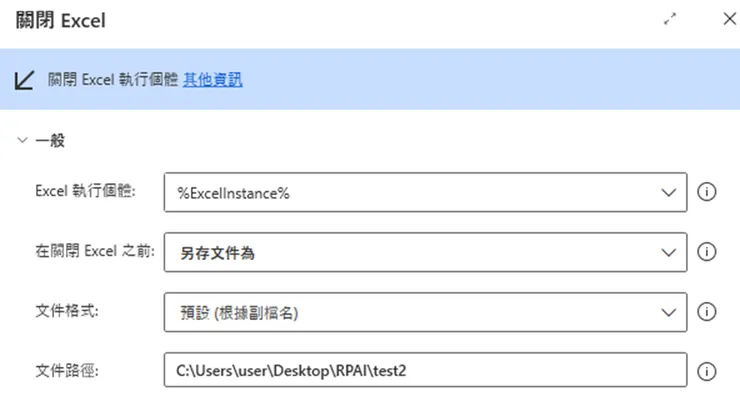
Task: Click the Excel 執行個體 label text
Action: [x=85, y=191]
